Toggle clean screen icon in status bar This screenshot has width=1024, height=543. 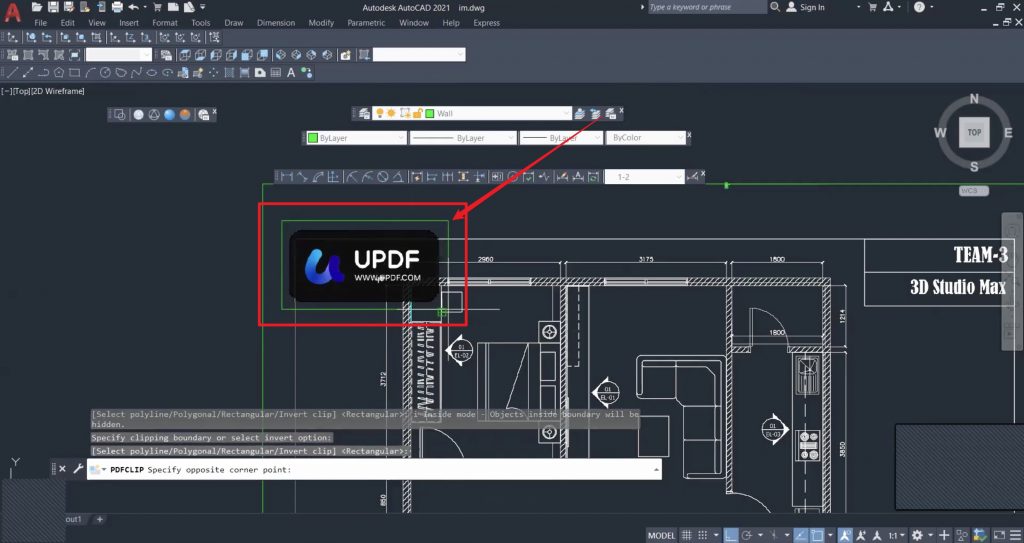point(999,535)
